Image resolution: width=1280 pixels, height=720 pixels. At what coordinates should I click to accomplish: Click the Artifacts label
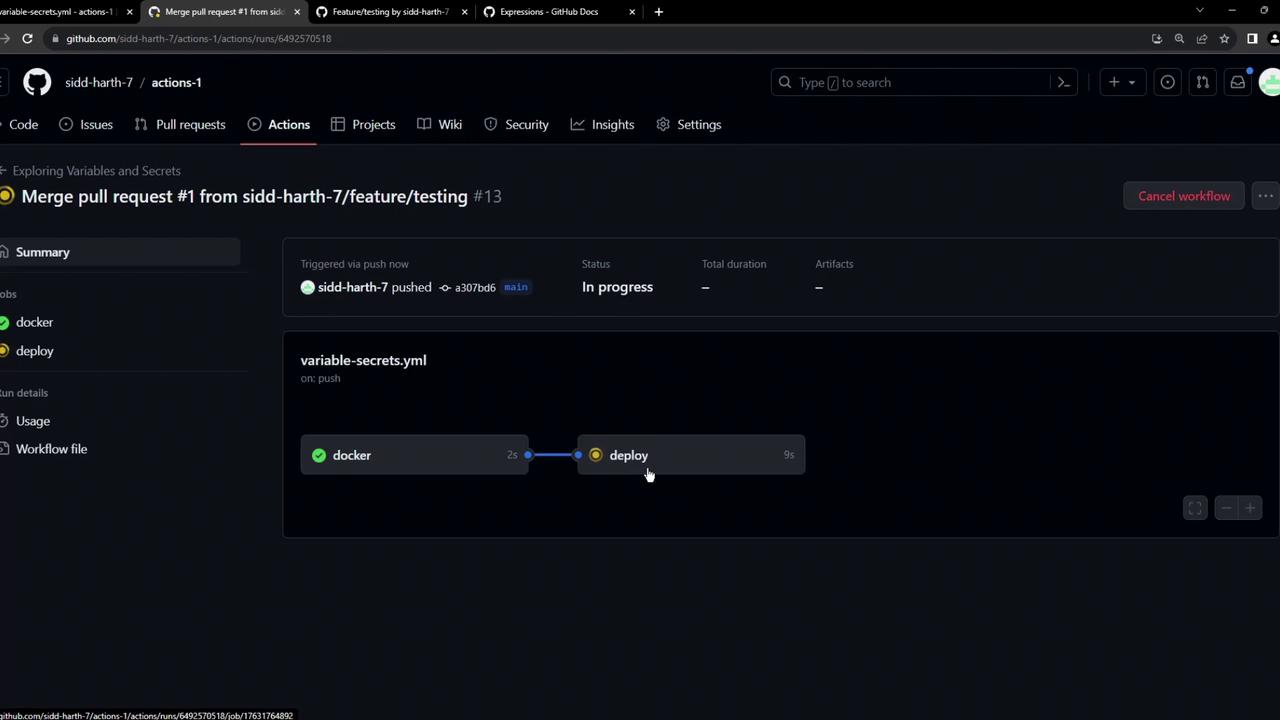[x=834, y=264]
